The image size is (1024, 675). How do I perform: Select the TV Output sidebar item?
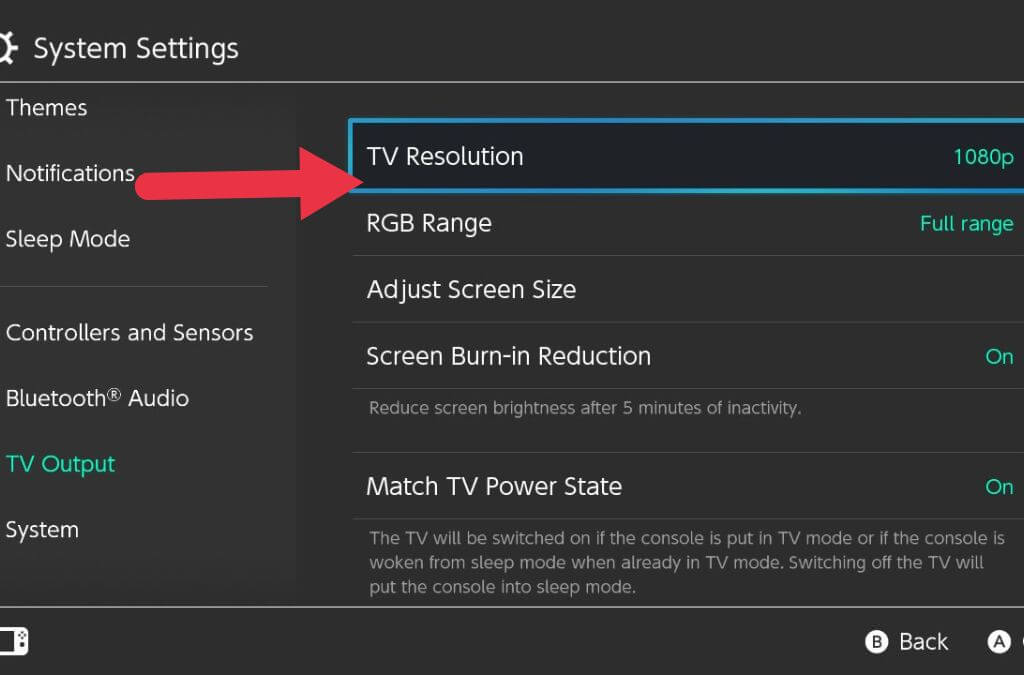click(x=60, y=464)
